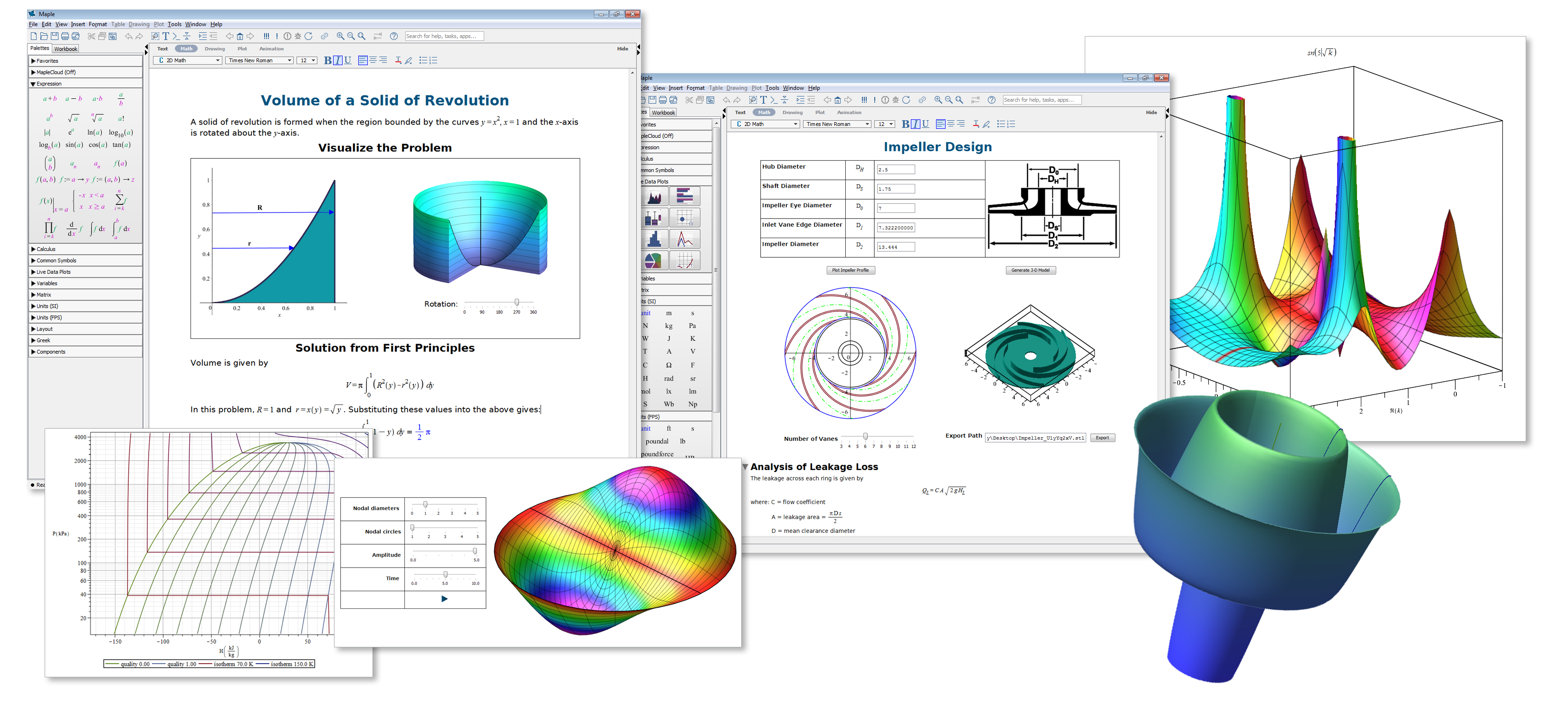Insert the summation template from Expression palette
Viewport: 1568px width, 722px height.
(x=121, y=200)
